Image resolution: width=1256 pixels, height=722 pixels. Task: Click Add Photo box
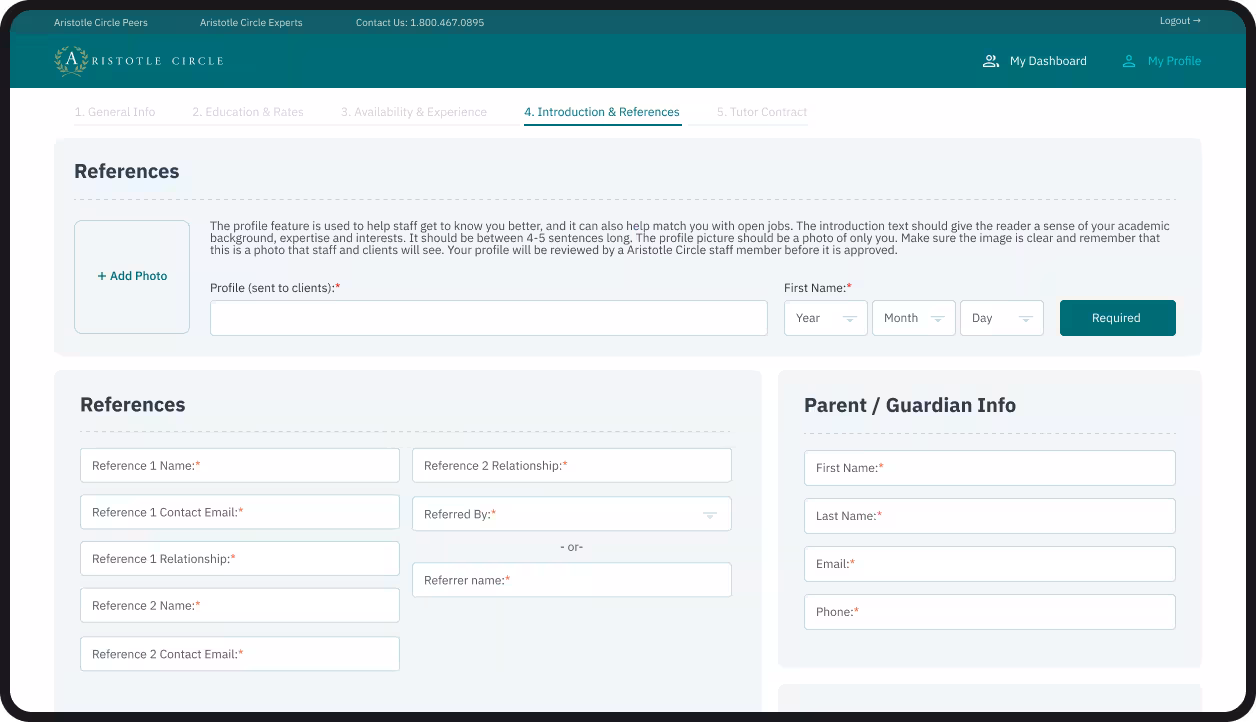[132, 277]
